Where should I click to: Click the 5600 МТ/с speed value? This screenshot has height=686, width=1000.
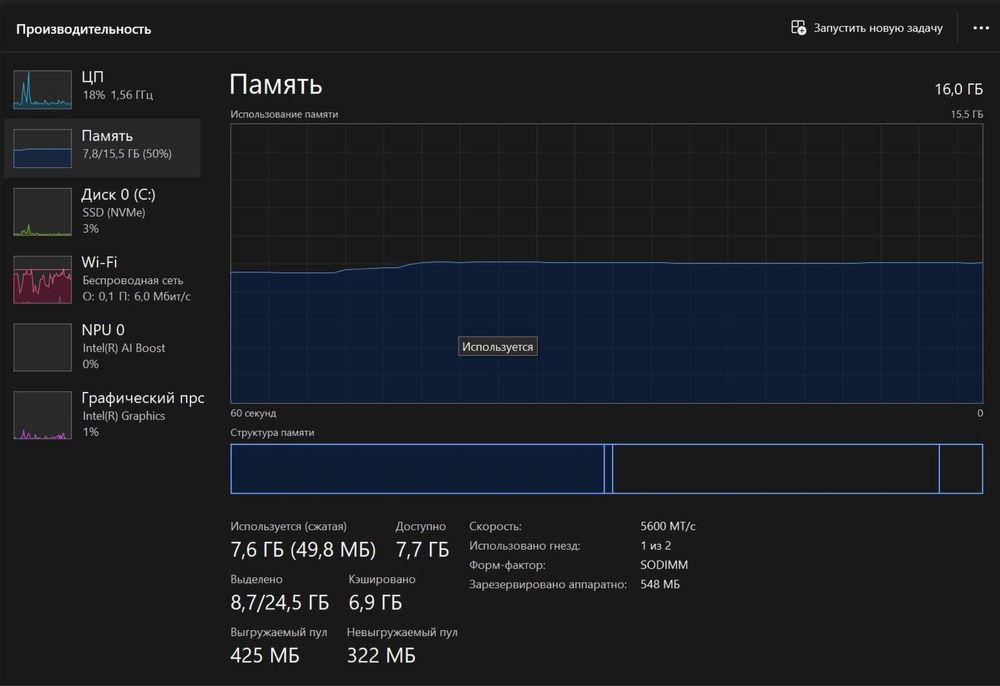pos(668,527)
